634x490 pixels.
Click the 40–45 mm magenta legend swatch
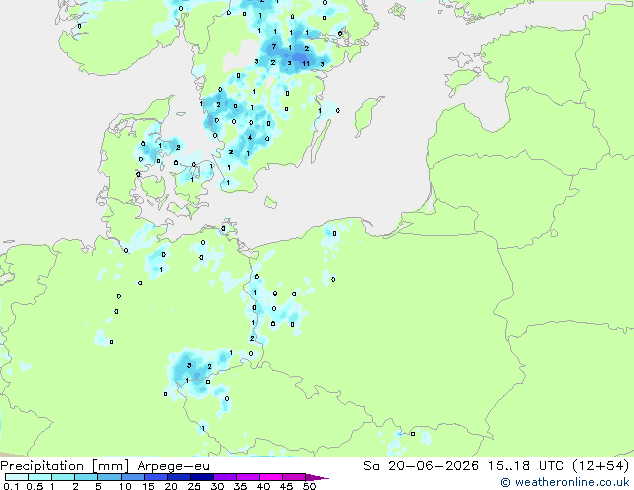(x=271, y=477)
